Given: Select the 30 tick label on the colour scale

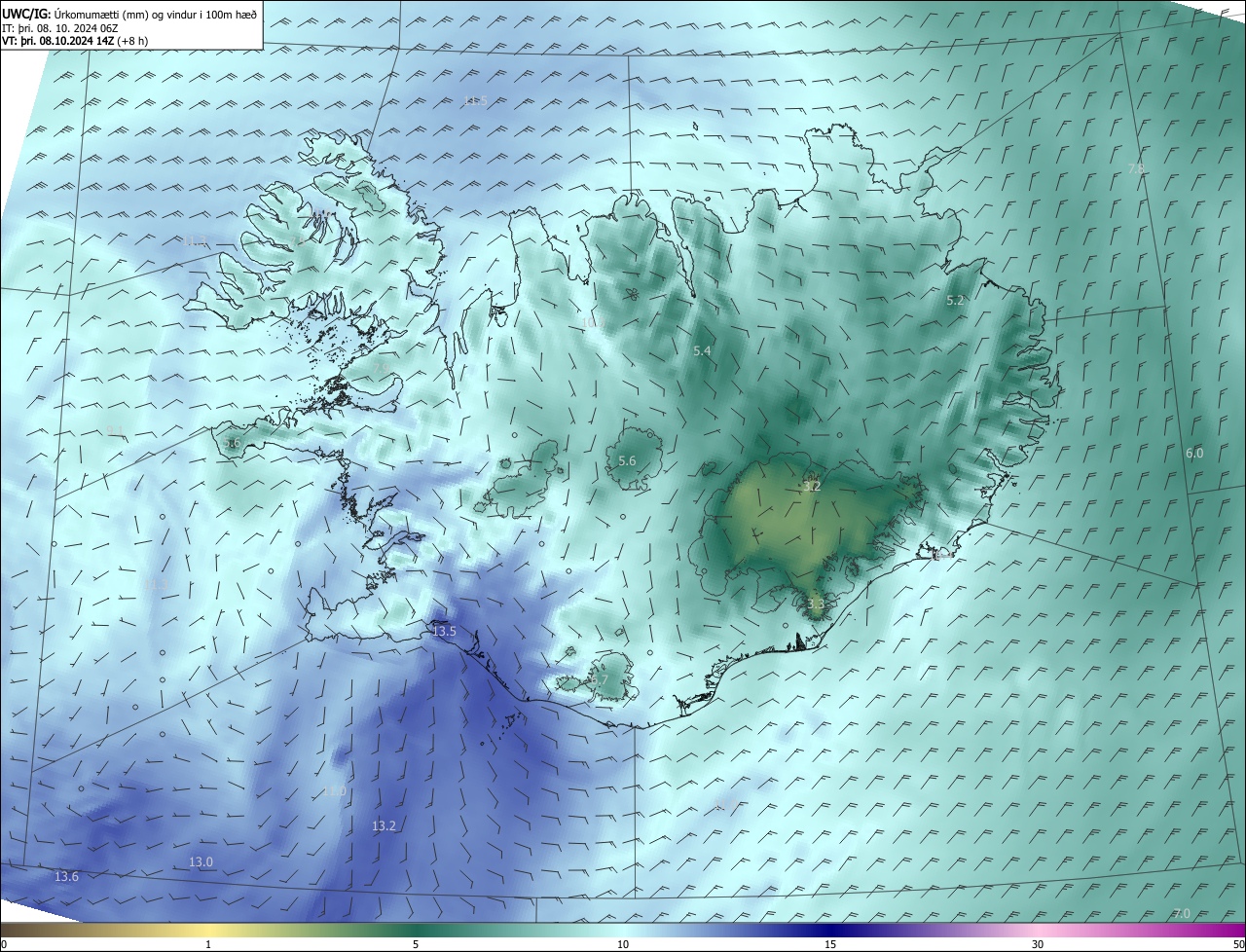Looking at the screenshot, I should tap(1038, 944).
